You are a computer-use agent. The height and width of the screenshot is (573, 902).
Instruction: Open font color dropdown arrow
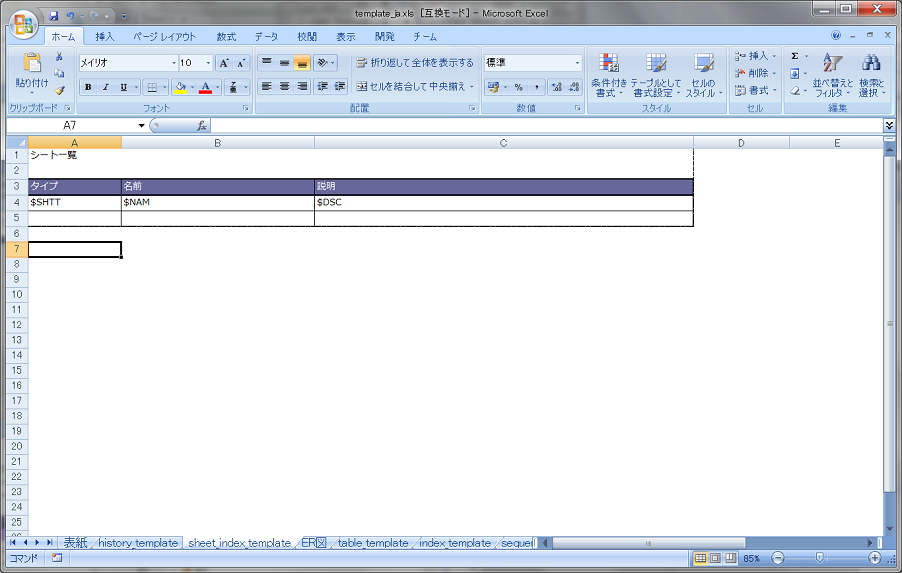217,87
